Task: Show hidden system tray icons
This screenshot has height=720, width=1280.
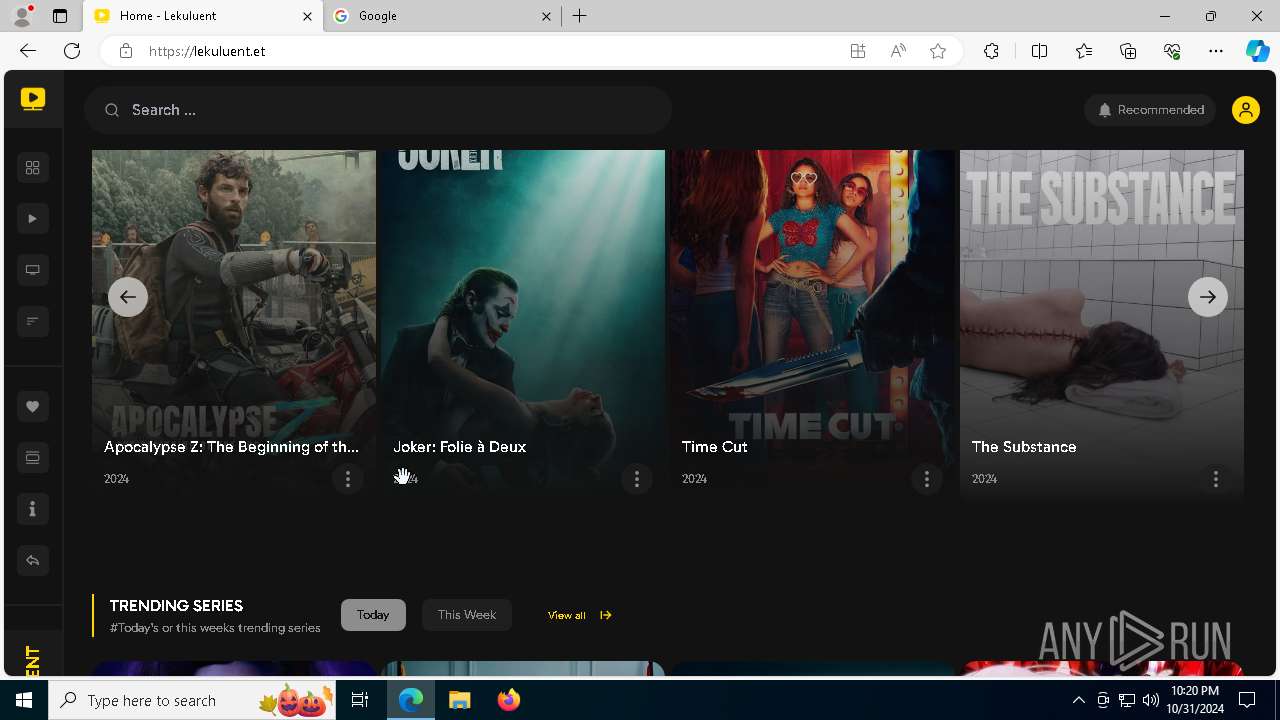Action: coord(1078,700)
